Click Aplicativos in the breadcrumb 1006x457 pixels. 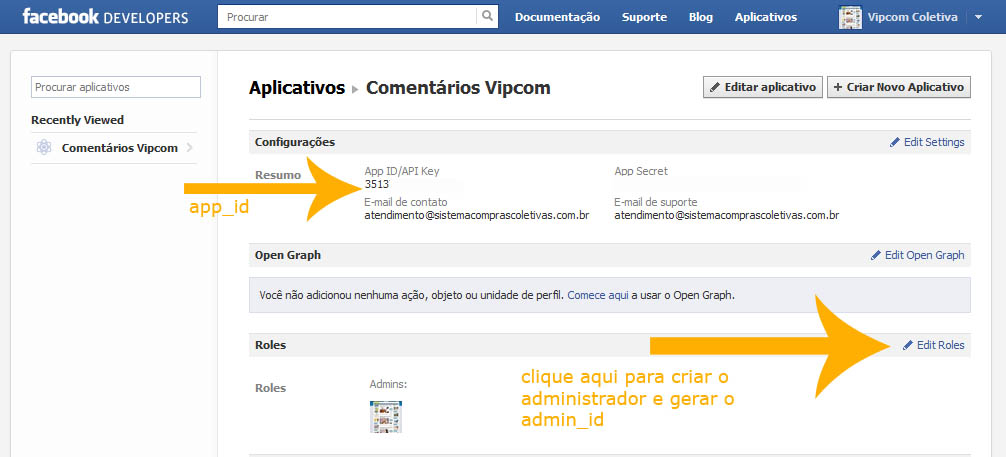296,88
